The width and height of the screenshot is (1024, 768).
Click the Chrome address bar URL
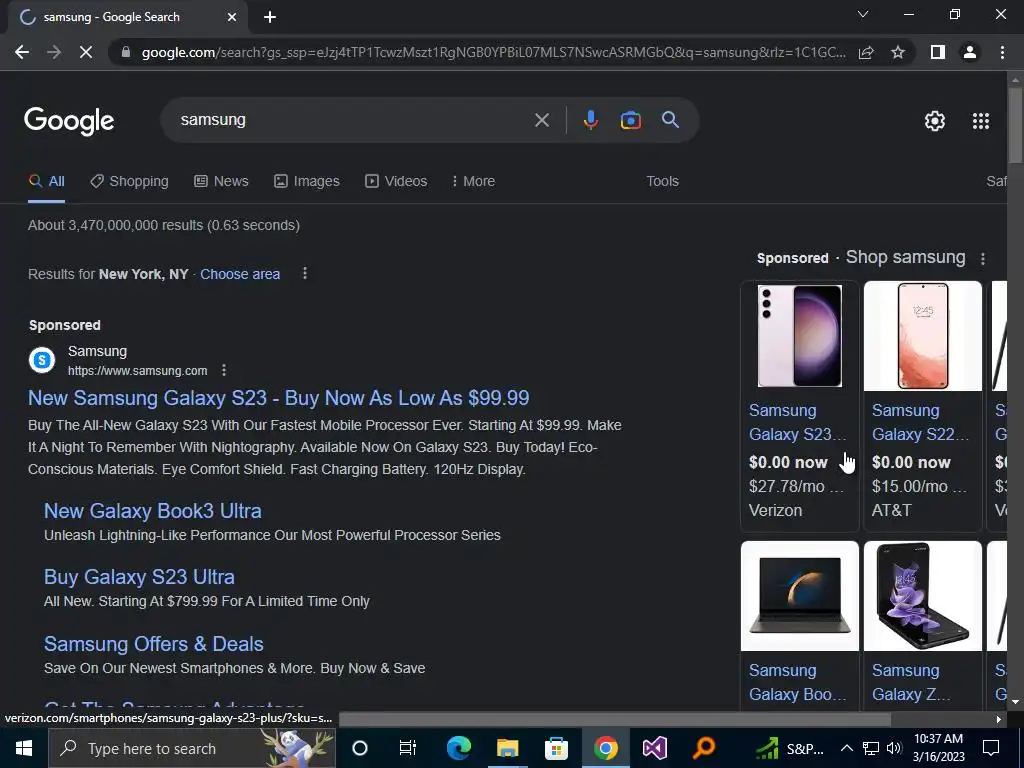point(493,52)
